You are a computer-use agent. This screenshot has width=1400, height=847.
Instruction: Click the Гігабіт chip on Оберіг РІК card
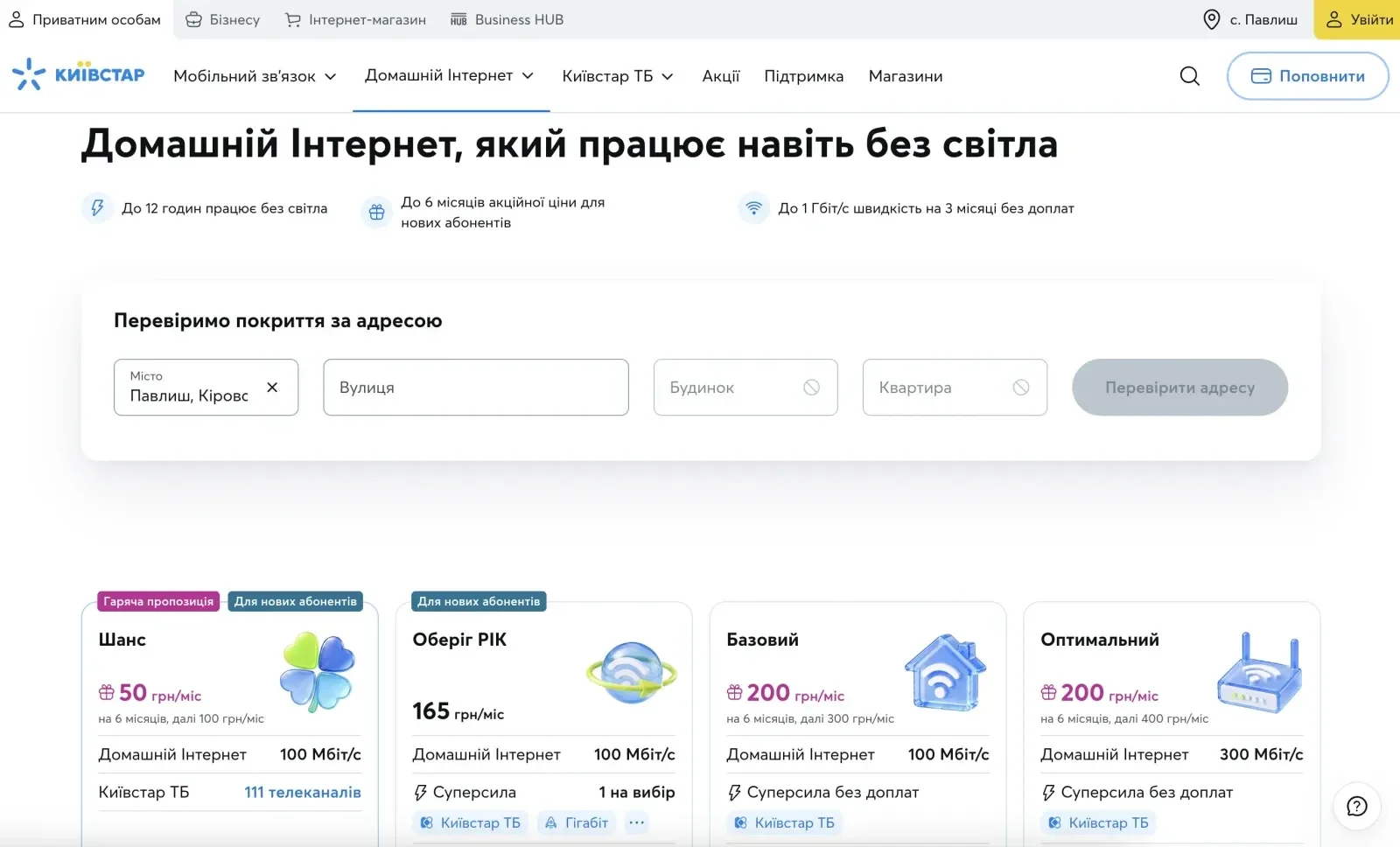click(x=576, y=822)
